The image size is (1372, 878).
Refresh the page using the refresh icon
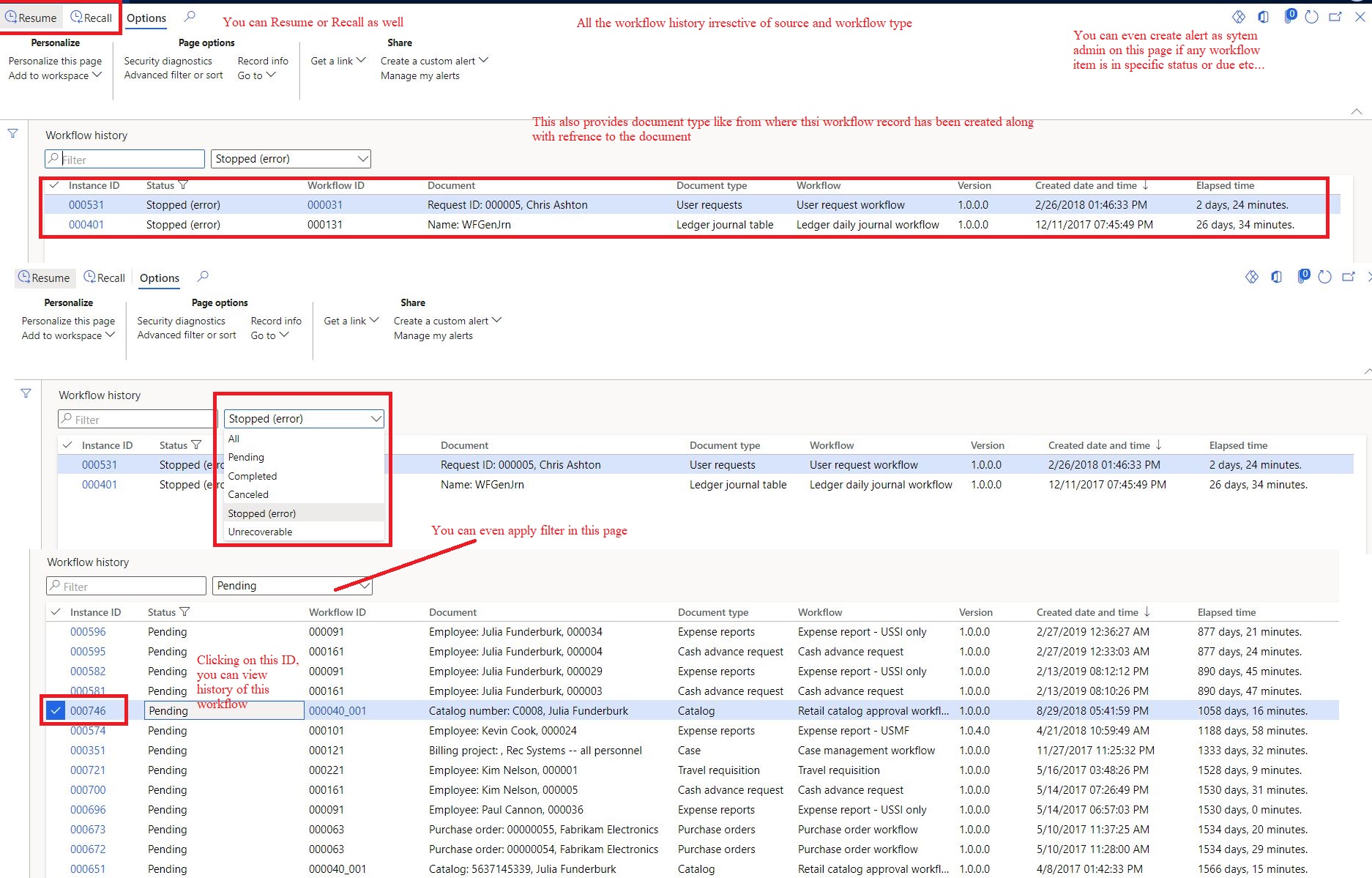[x=1311, y=17]
